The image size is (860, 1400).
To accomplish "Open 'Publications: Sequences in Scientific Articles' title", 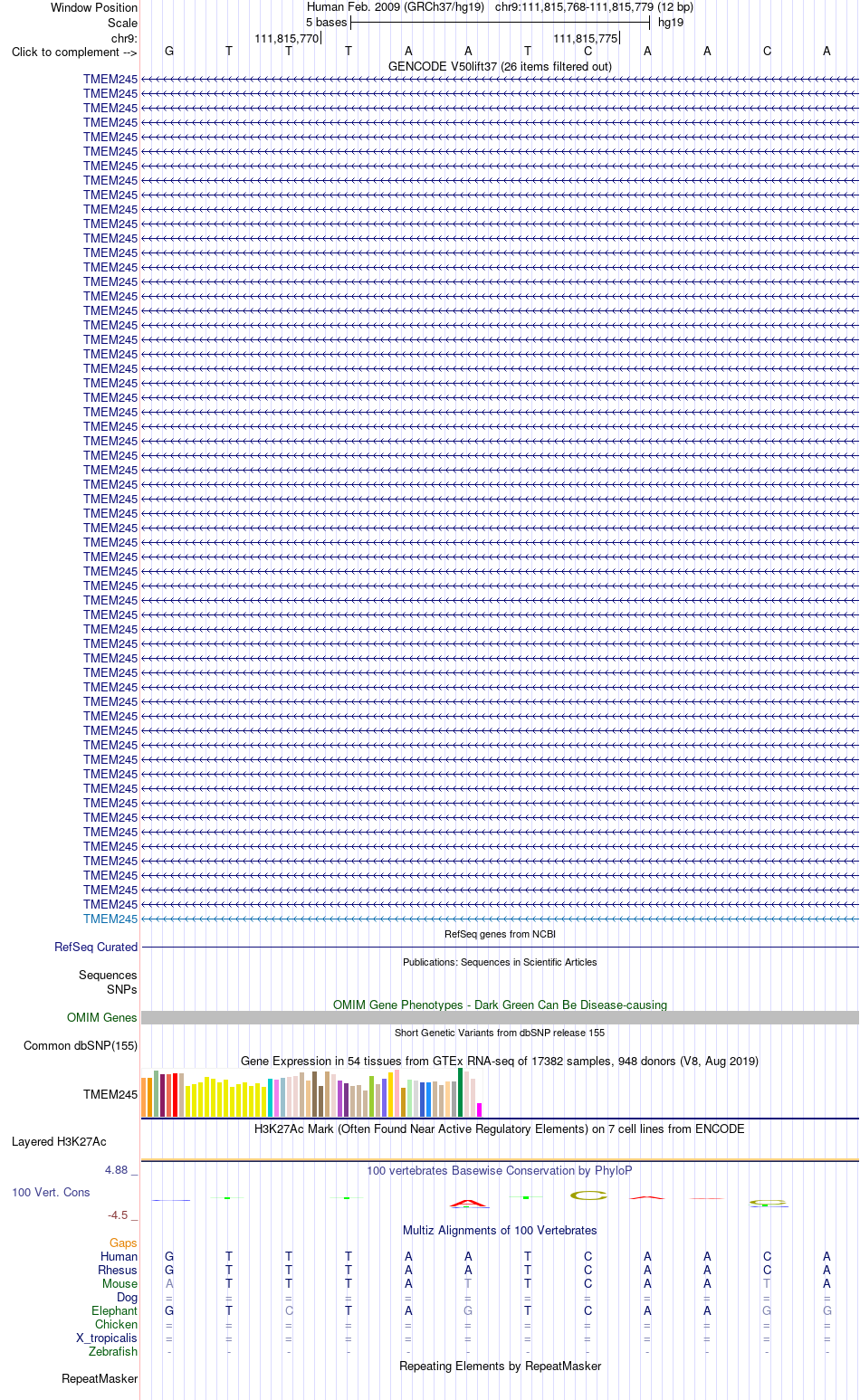I will (500, 962).
